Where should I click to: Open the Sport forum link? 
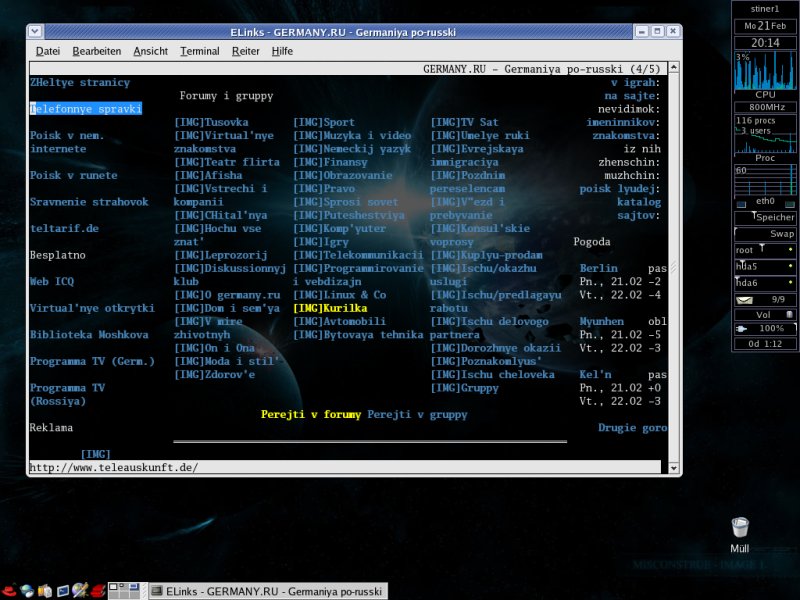(324, 122)
